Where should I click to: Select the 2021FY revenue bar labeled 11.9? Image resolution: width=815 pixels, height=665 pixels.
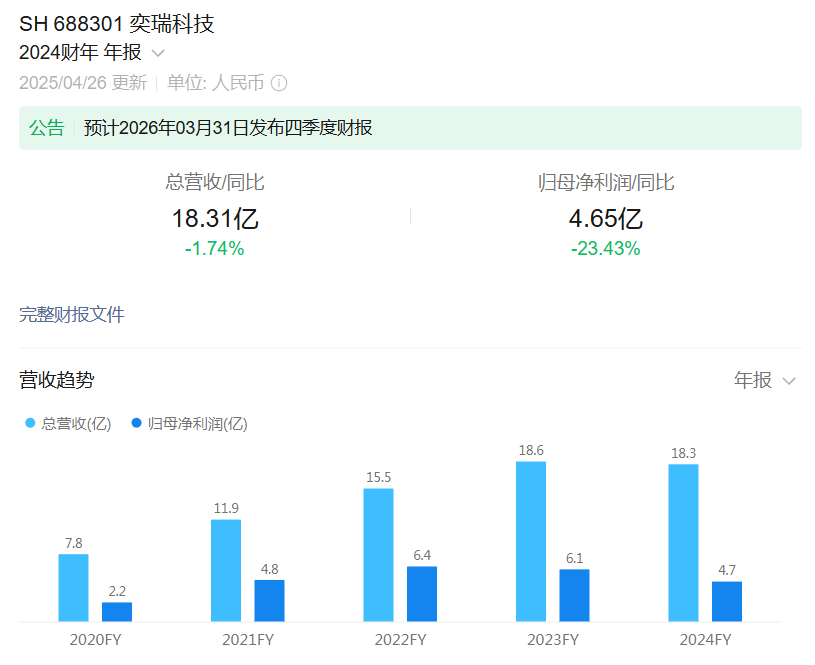coord(226,570)
